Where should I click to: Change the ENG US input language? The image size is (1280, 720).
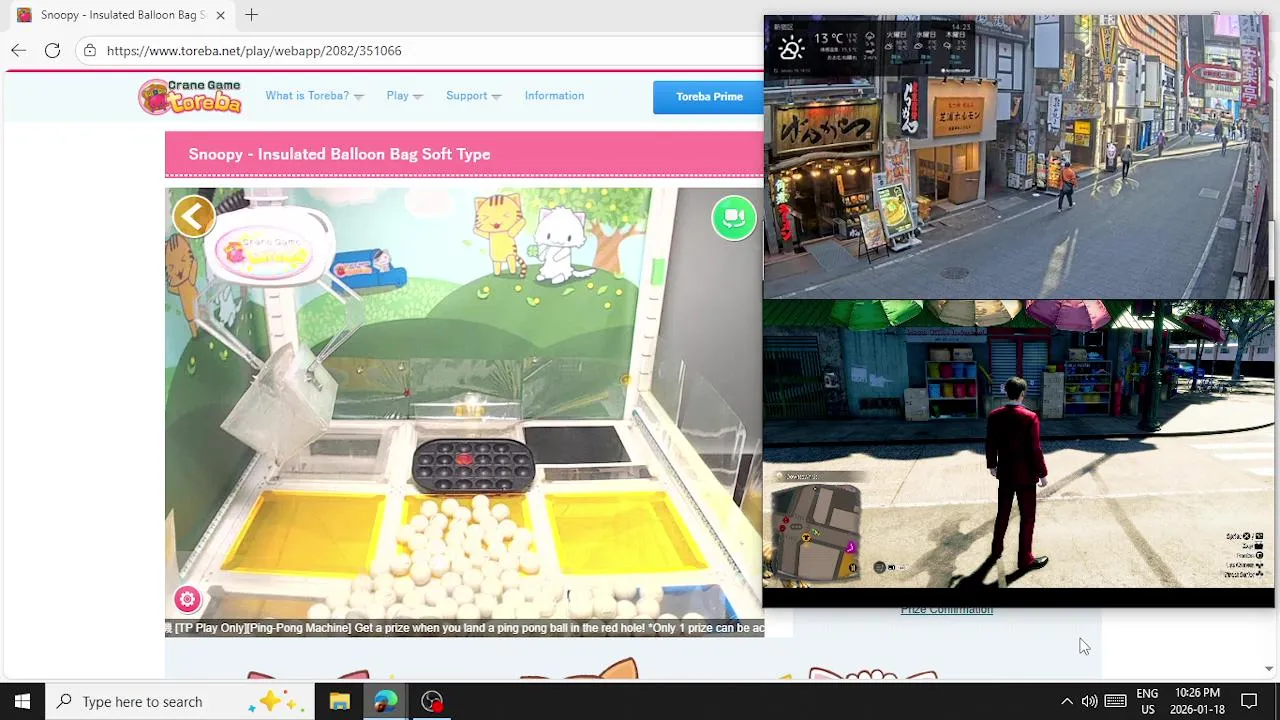(x=1147, y=702)
